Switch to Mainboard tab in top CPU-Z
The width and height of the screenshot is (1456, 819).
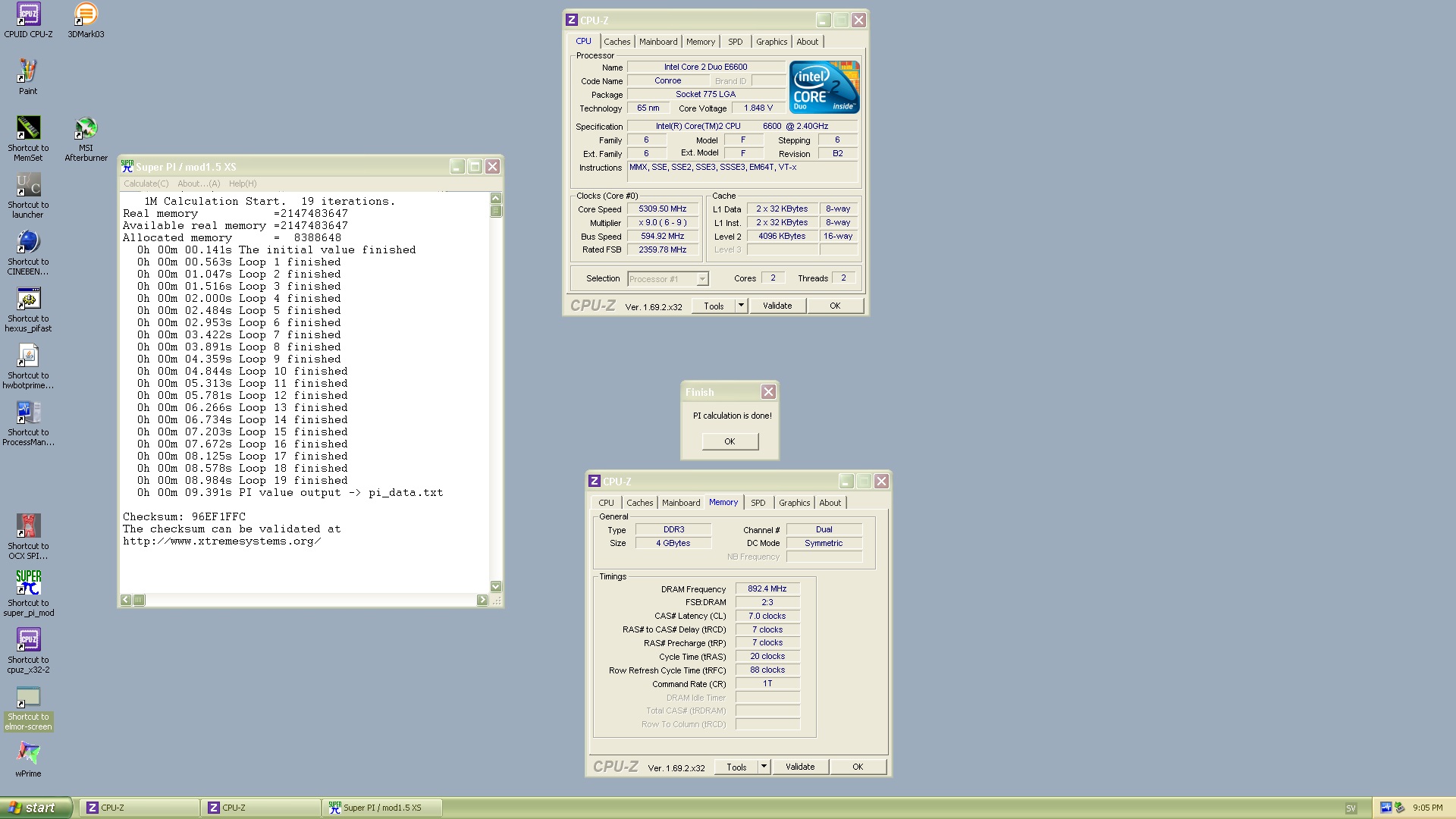pos(657,42)
